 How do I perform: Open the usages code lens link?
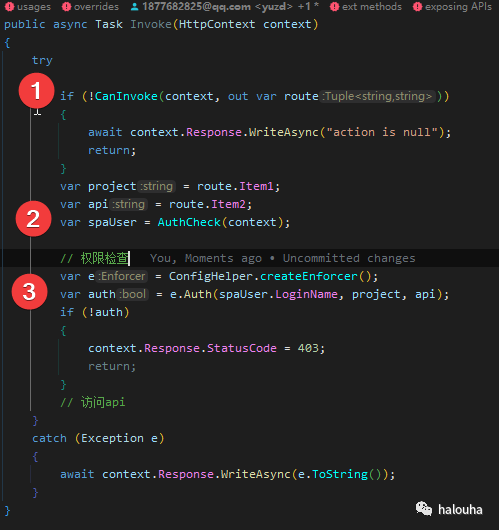pyautogui.click(x=34, y=7)
